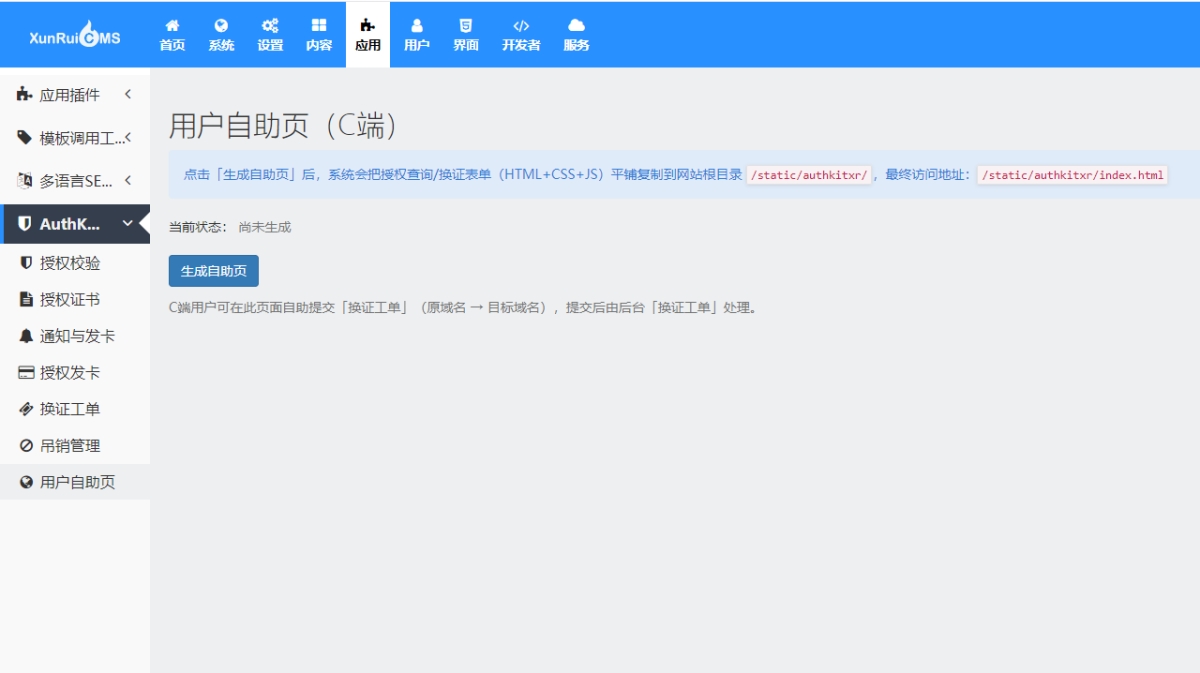Click the 开发者 code icon
The width and height of the screenshot is (1200, 673).
click(521, 25)
